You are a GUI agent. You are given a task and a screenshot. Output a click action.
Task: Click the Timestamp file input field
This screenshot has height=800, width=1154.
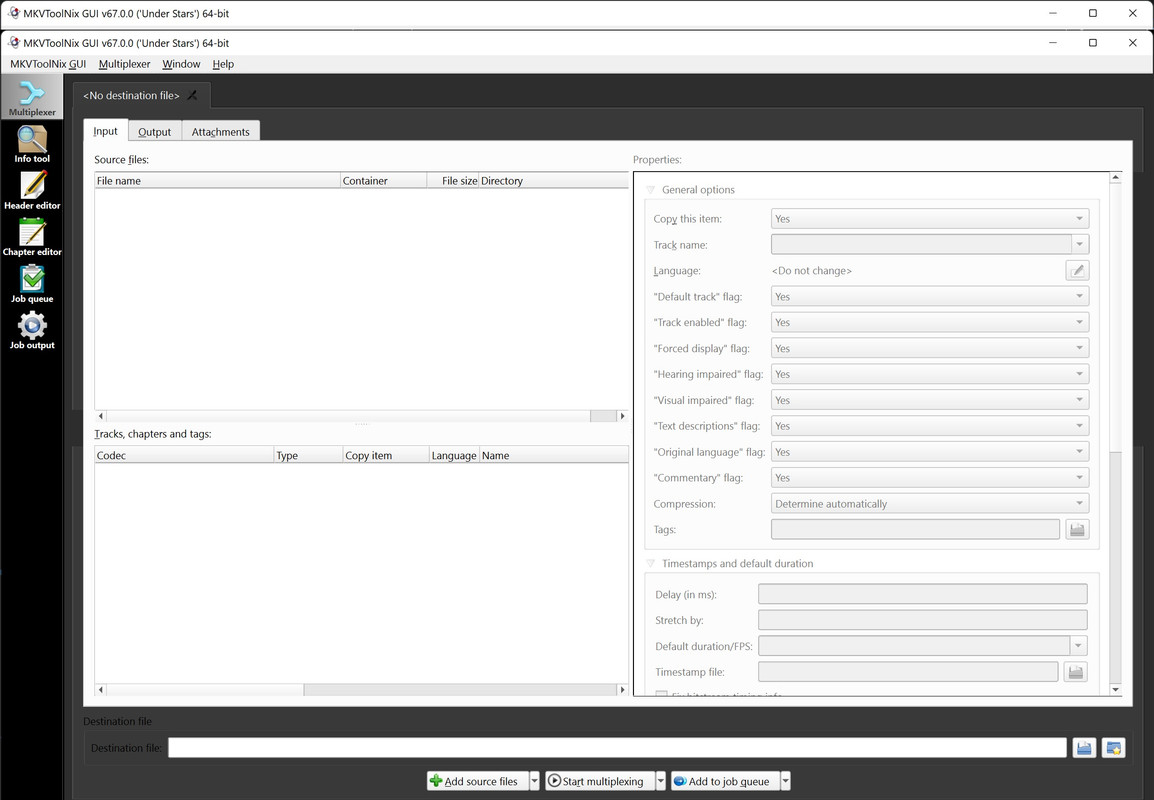pos(908,672)
